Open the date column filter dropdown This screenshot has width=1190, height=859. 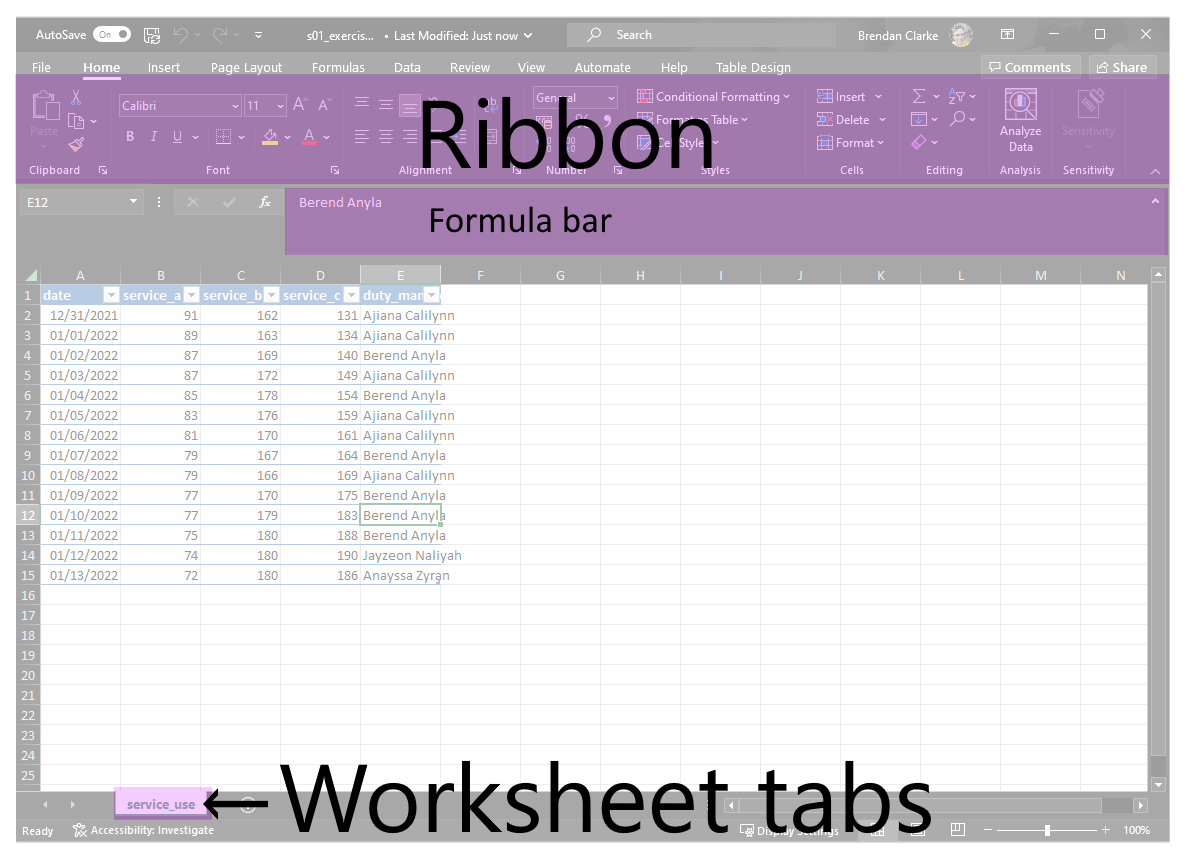[111, 295]
